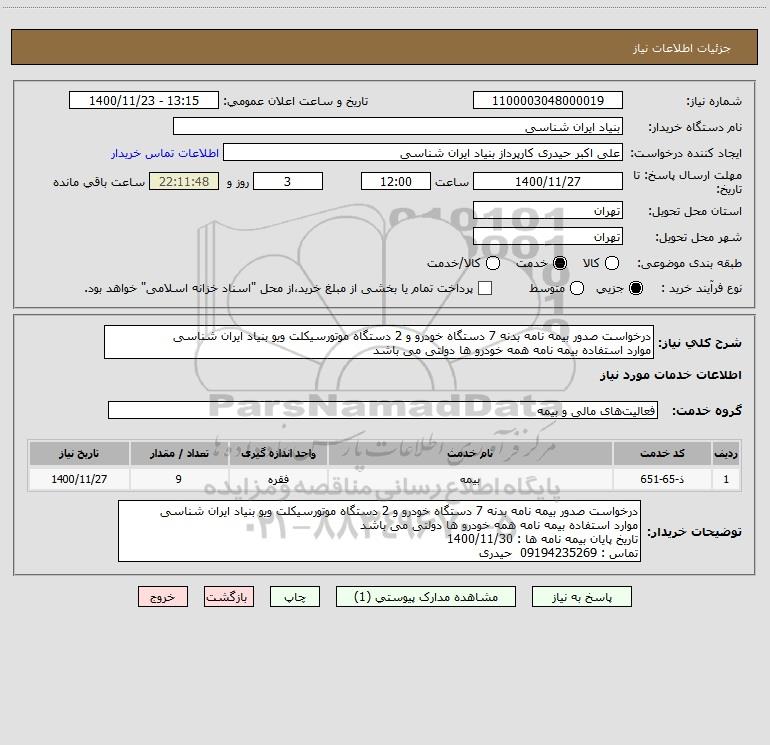Select the جزیی purchase type radio
770x745 pixels.
pos(635,288)
